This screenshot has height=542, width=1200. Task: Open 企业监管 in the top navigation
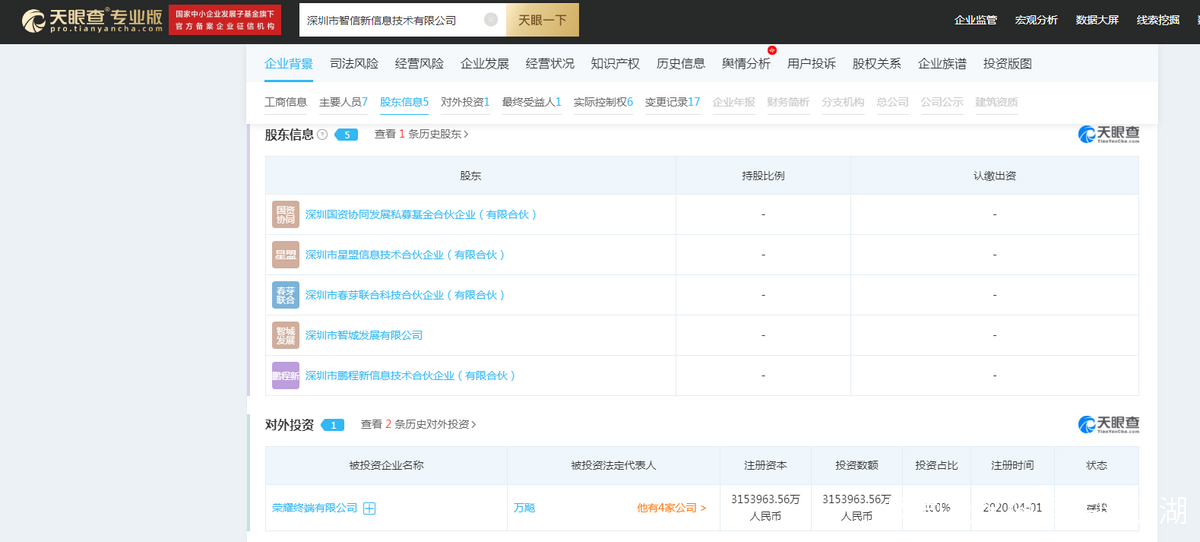click(x=975, y=20)
